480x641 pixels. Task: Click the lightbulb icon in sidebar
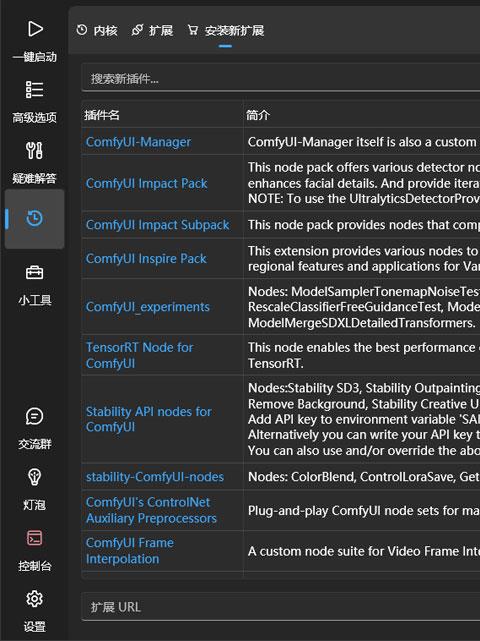[x=34, y=477]
